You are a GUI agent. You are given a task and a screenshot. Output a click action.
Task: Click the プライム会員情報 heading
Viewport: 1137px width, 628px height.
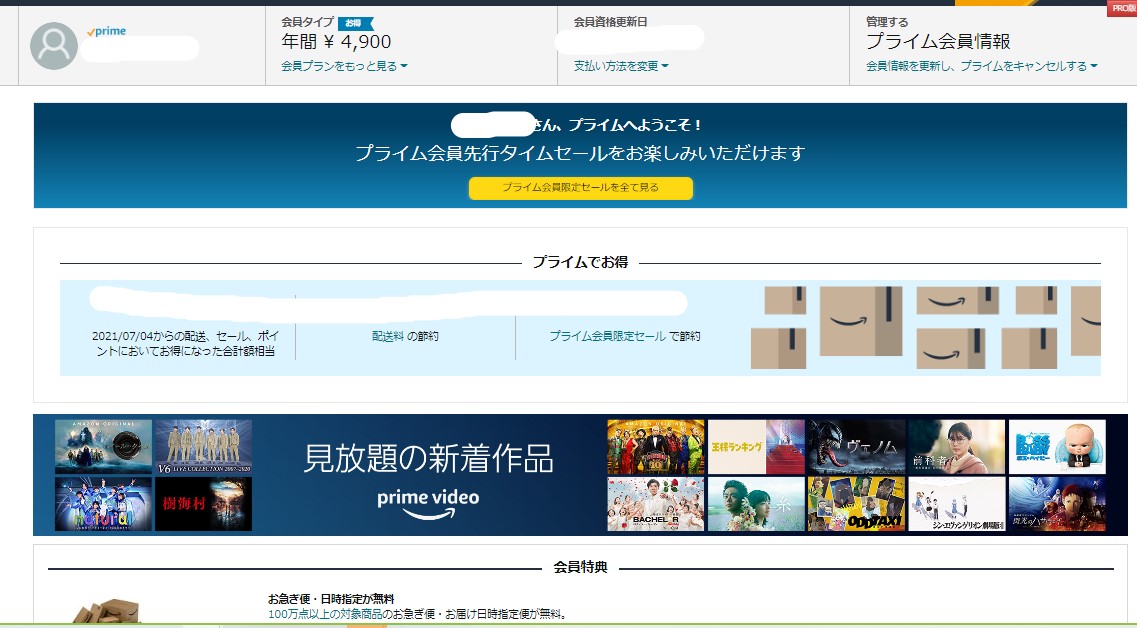click(x=938, y=41)
